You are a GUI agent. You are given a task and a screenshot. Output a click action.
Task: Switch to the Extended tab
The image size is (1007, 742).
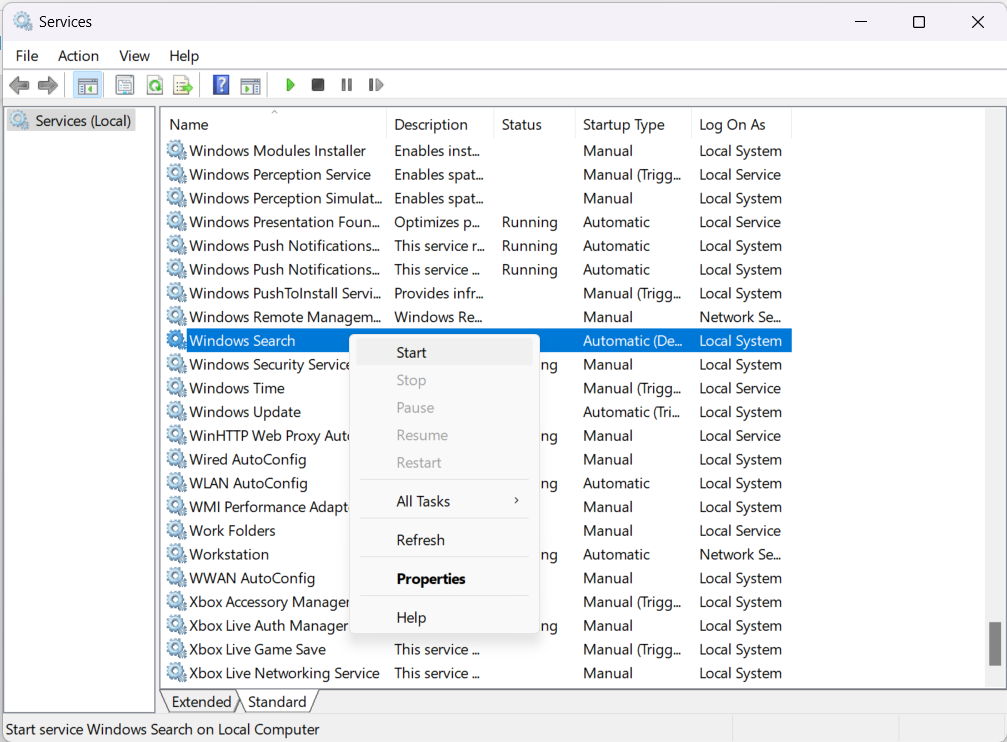pos(201,702)
